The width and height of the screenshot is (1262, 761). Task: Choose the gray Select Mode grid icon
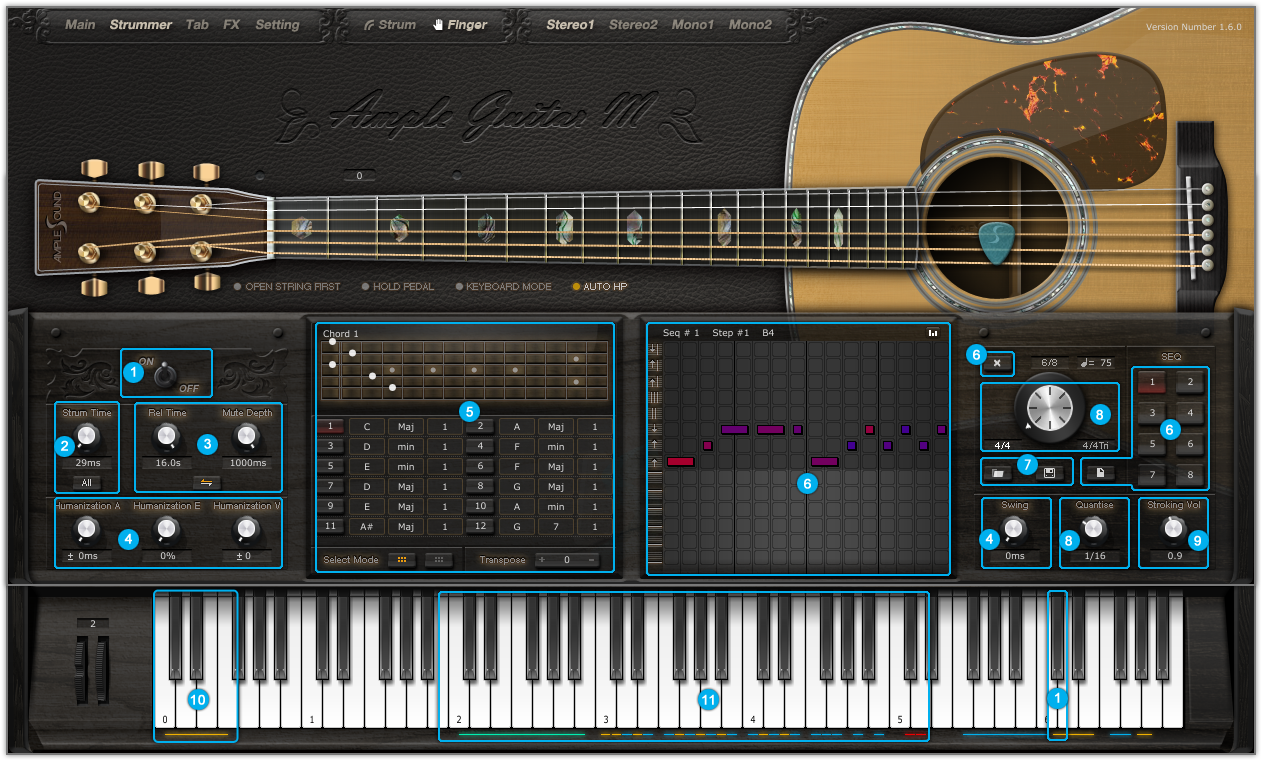pos(438,560)
